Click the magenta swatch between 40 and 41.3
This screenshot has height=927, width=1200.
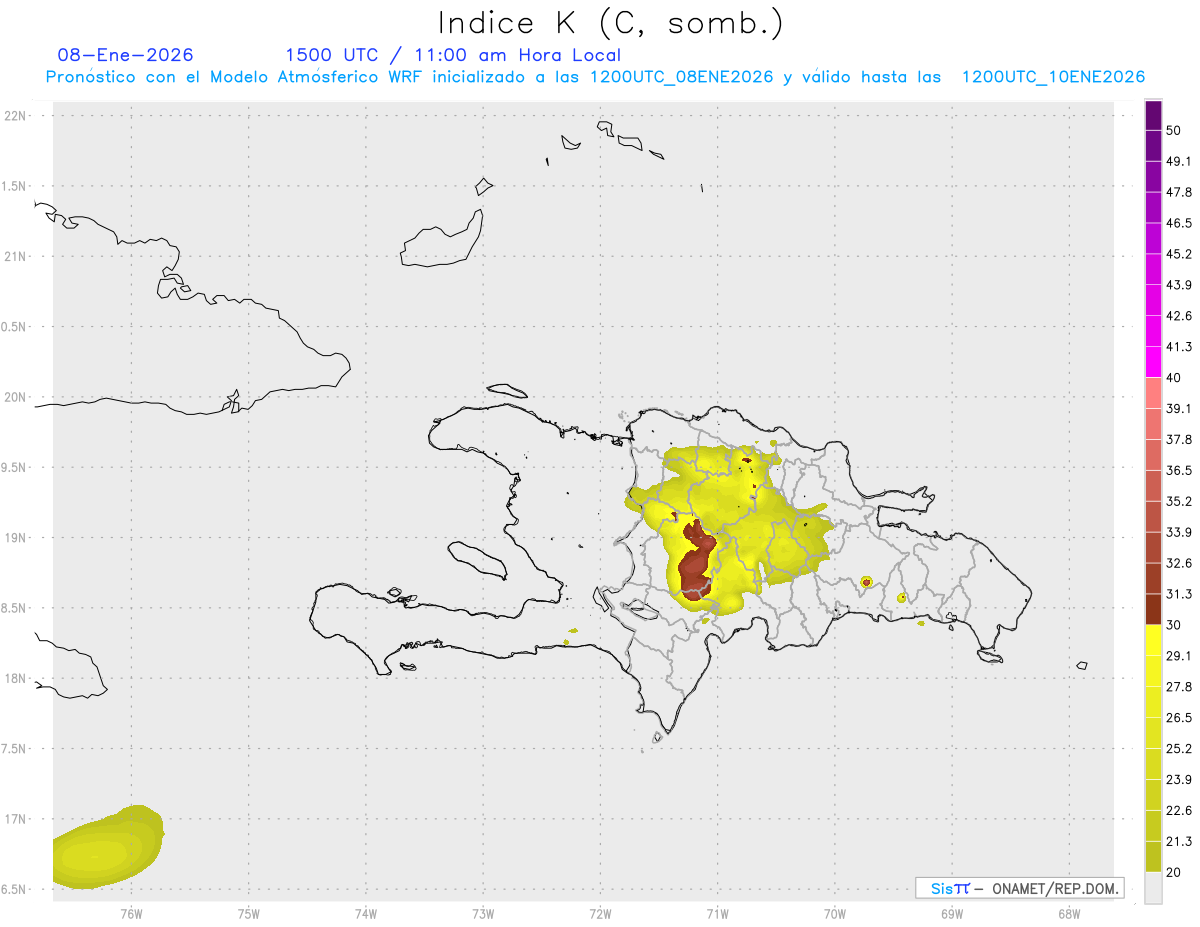pos(1153,362)
